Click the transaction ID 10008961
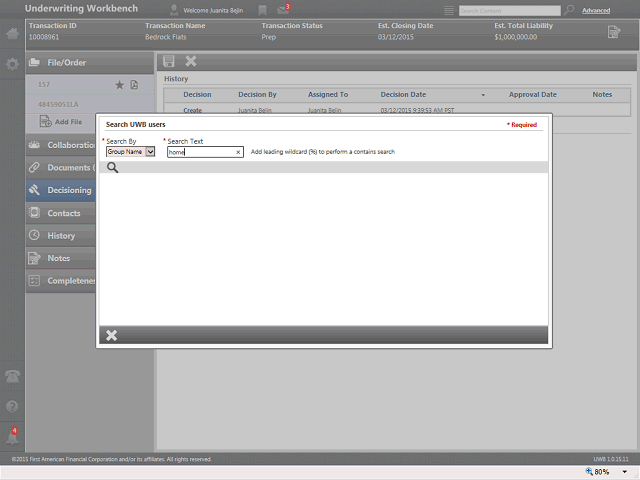Screen dimensions: 640x480 tap(44, 37)
